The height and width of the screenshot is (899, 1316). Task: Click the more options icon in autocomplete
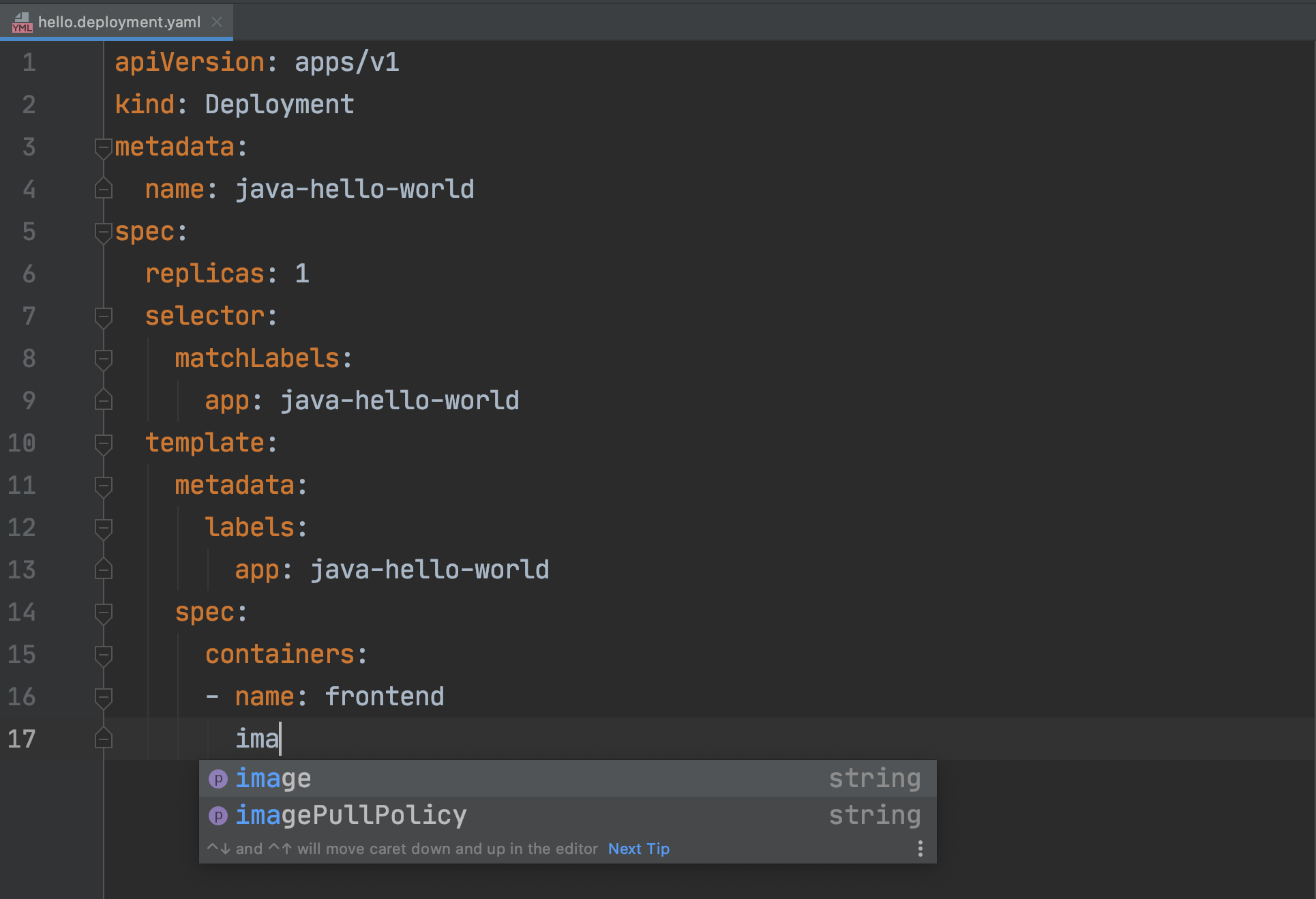(x=920, y=849)
